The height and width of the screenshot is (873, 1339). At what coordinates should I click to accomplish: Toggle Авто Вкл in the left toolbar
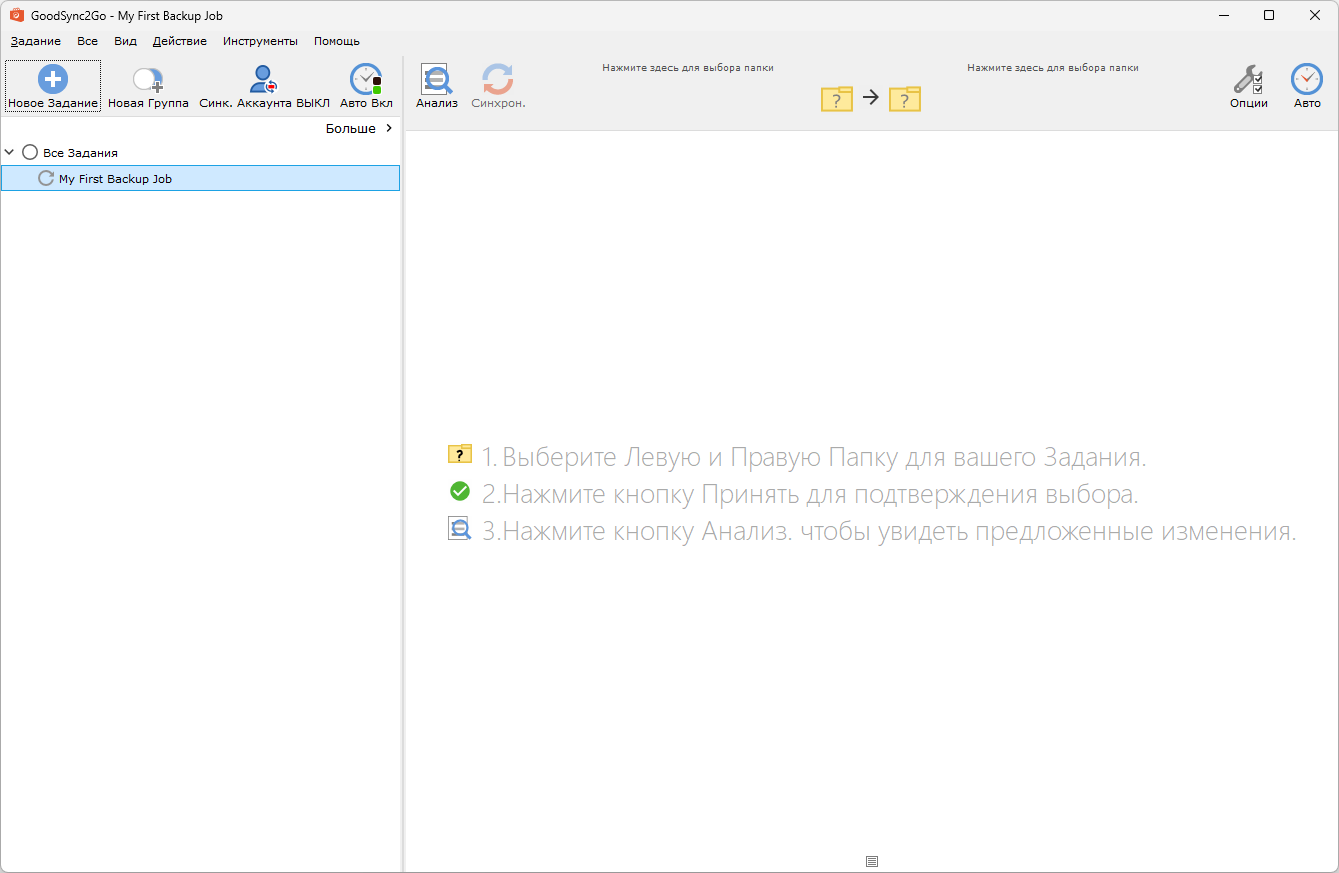click(366, 86)
